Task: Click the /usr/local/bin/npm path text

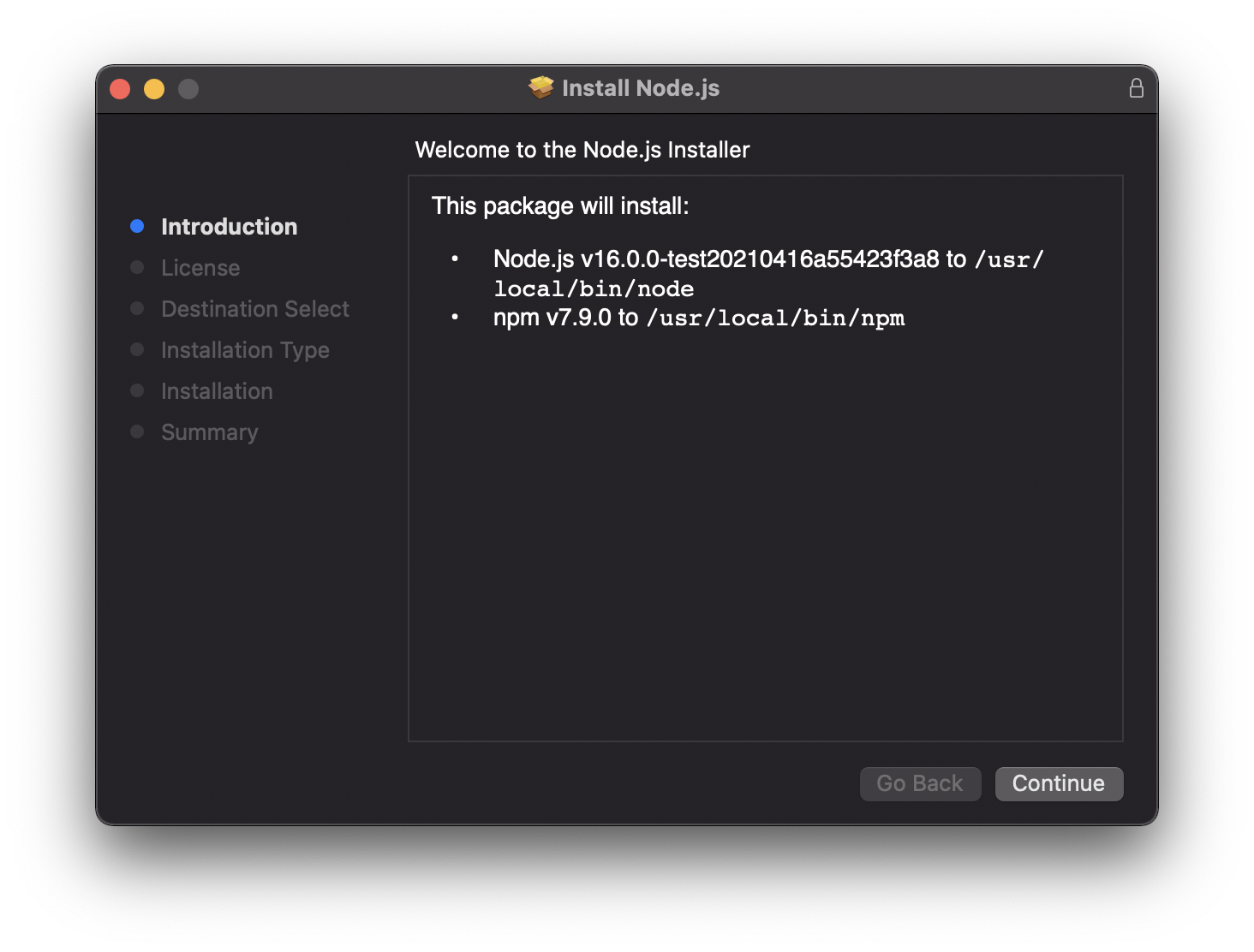Action: click(776, 318)
